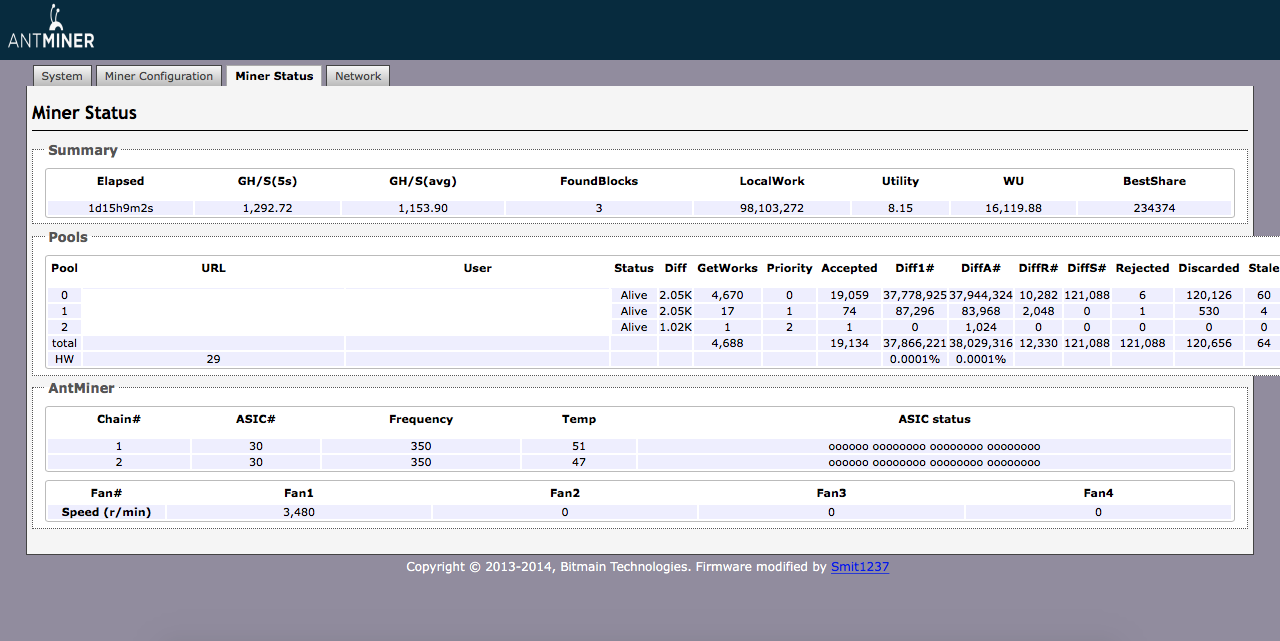Go to the Network tab
Image resolution: width=1280 pixels, height=641 pixels.
click(358, 76)
